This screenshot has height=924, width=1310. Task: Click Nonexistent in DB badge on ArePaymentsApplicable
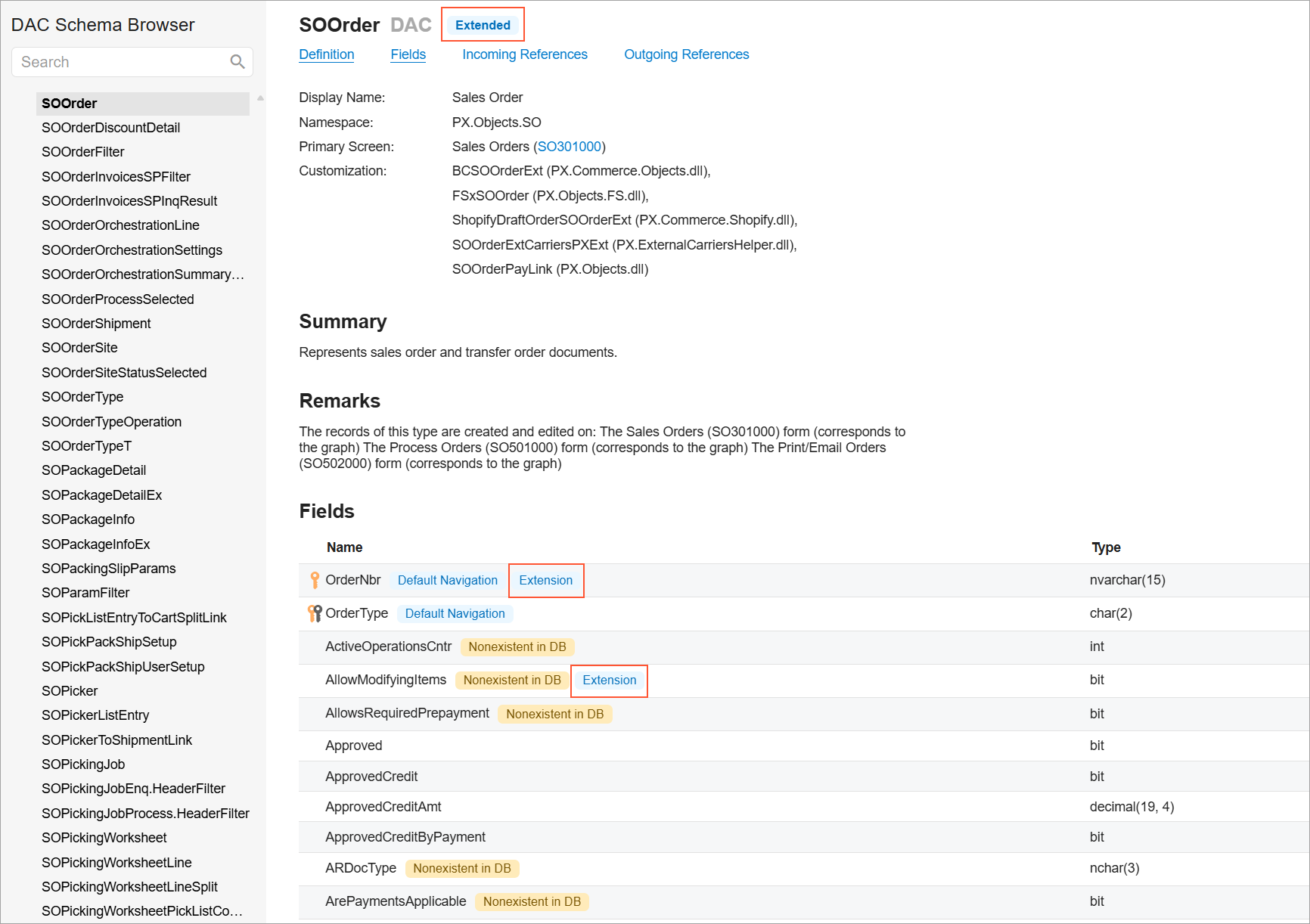click(x=532, y=901)
